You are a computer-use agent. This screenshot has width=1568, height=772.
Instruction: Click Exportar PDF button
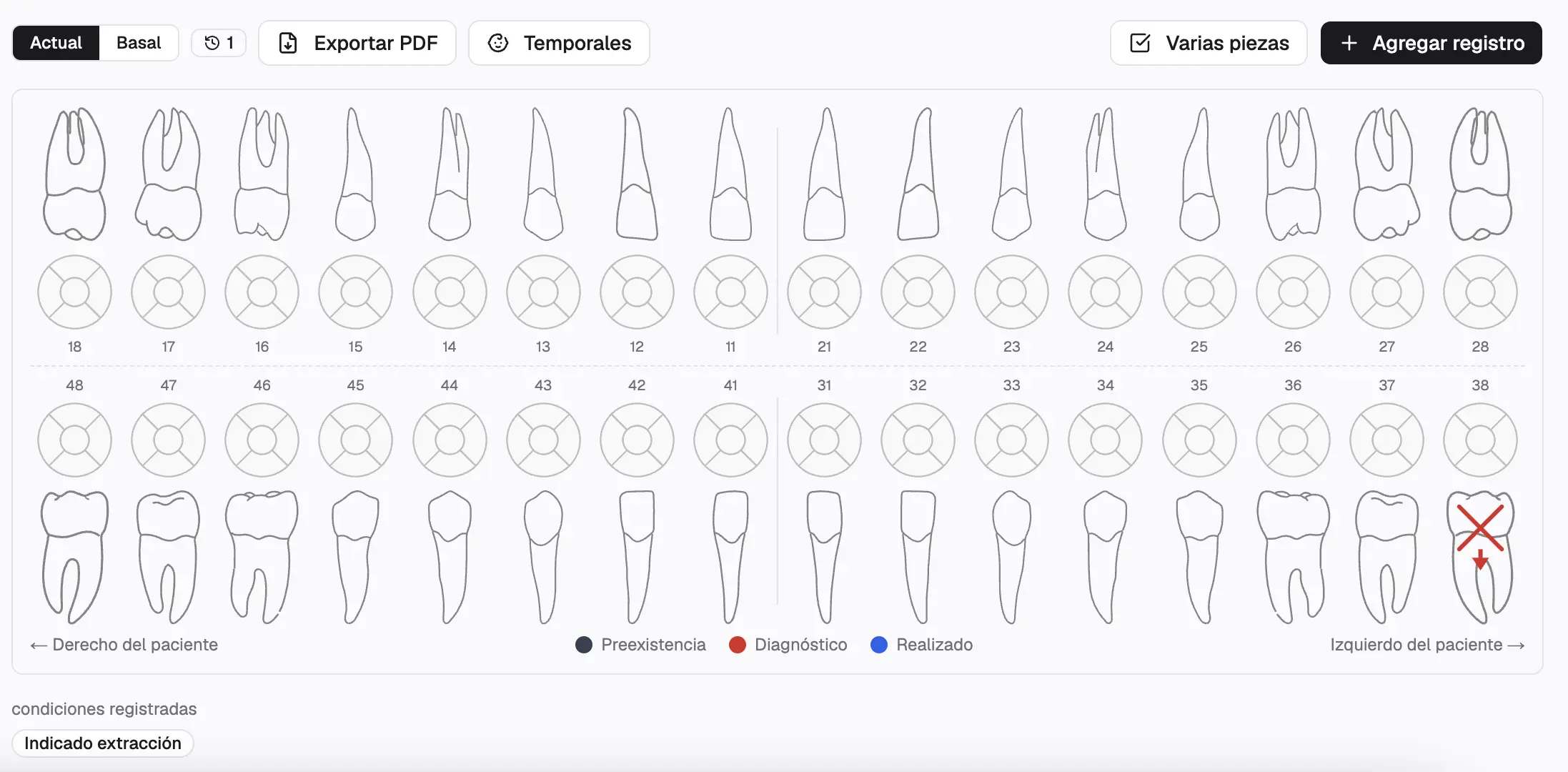click(357, 43)
